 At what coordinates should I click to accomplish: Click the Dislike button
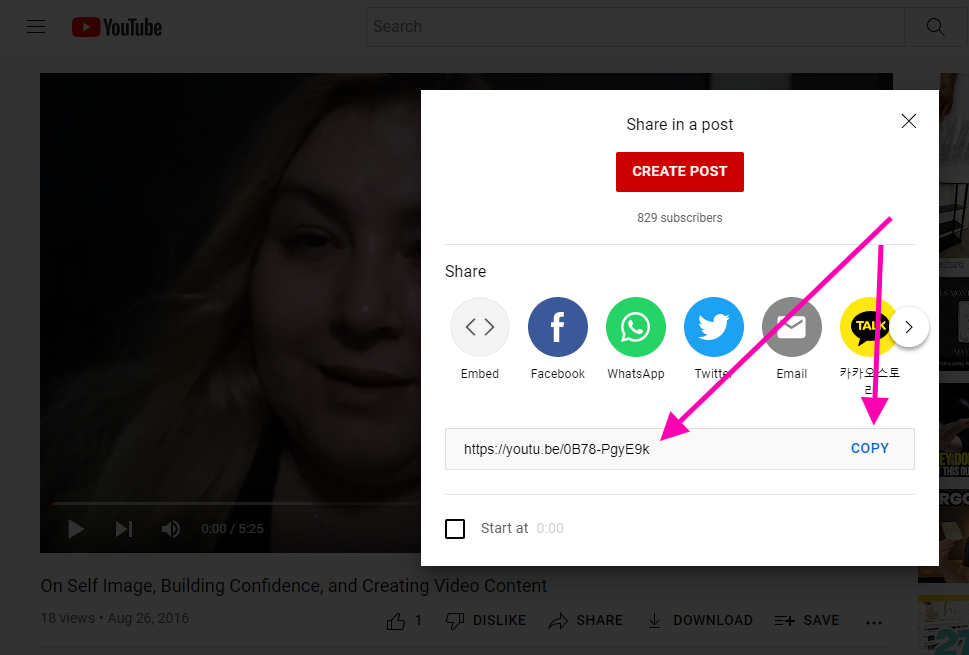pos(486,620)
